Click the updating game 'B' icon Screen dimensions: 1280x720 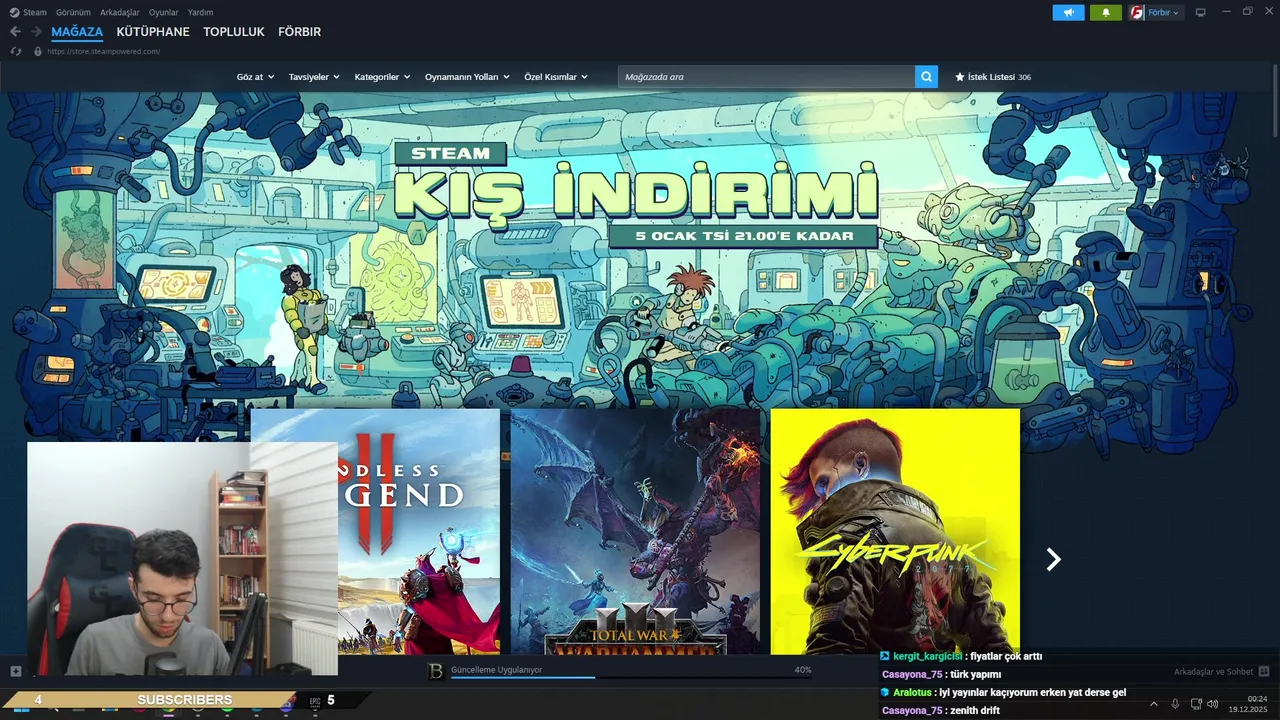pyautogui.click(x=436, y=672)
